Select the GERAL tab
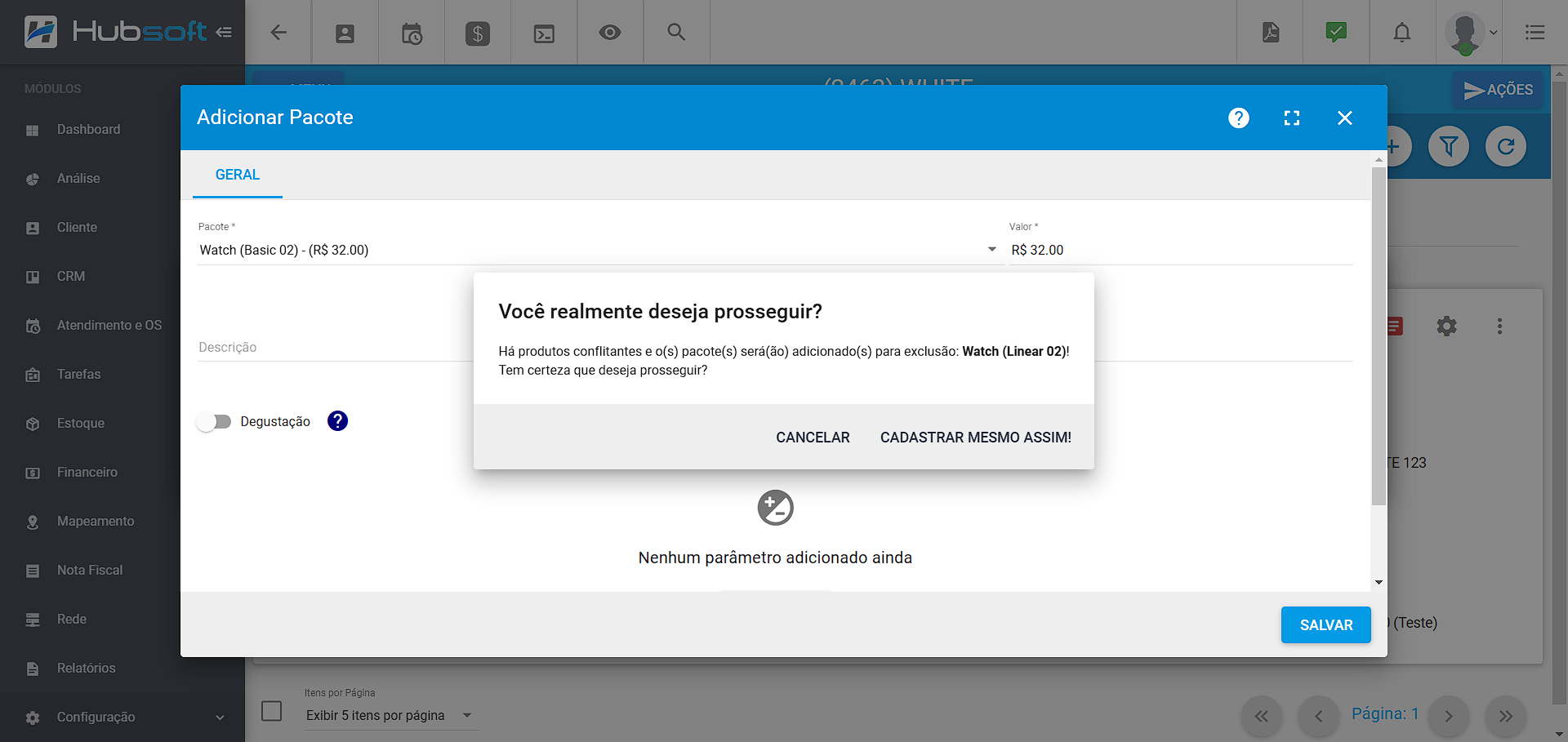The height and width of the screenshot is (742, 1568). point(238,175)
